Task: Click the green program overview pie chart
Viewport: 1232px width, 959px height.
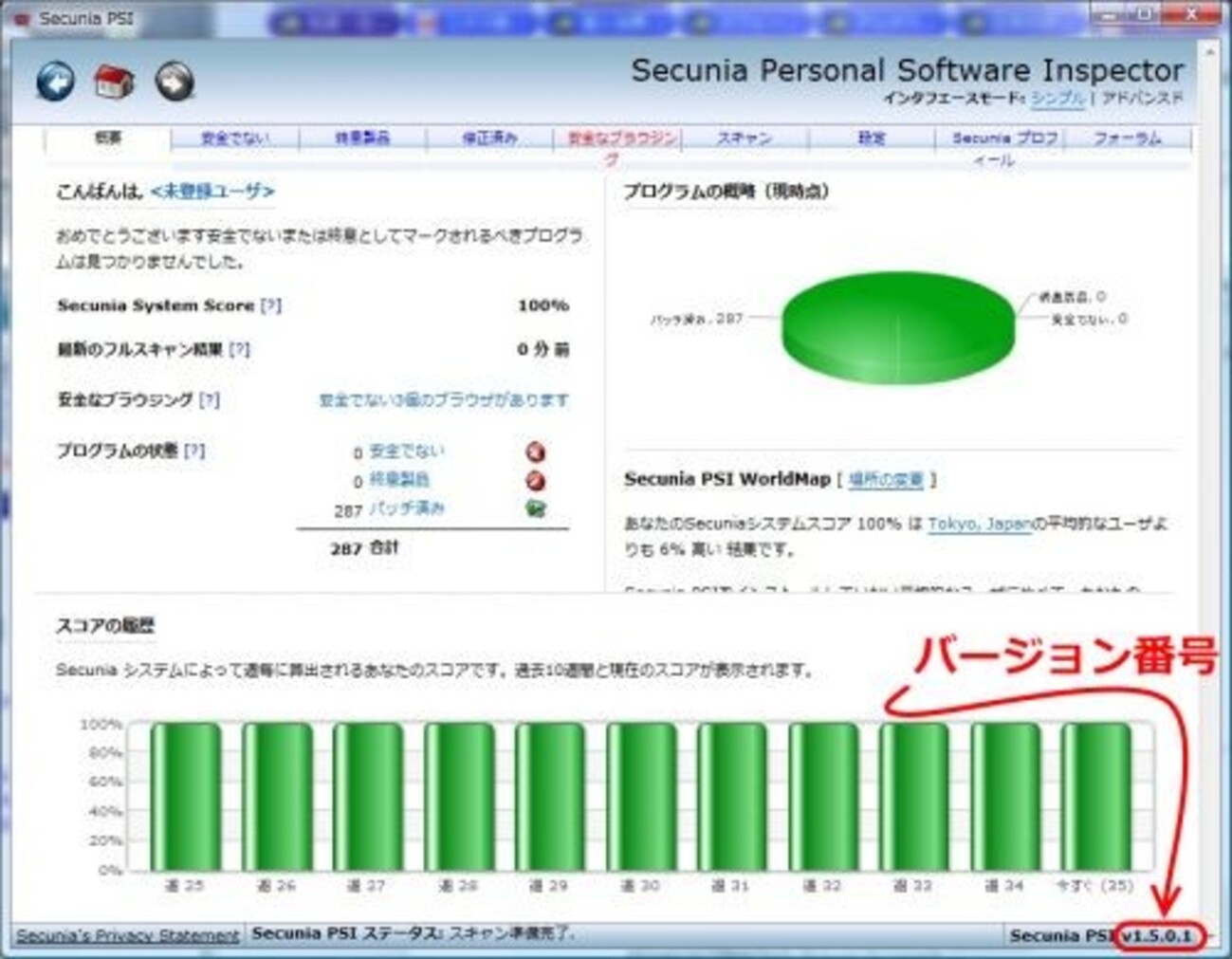Action: 897,327
